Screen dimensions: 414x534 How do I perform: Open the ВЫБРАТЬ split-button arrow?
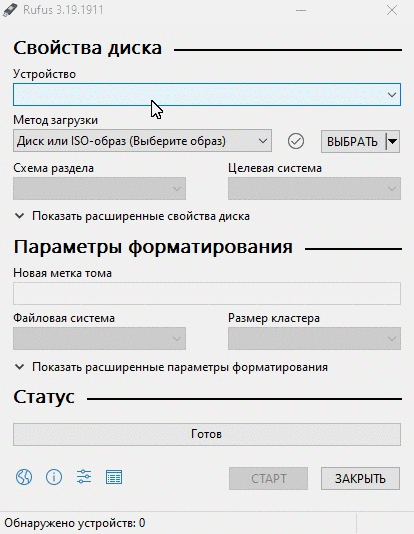393,141
